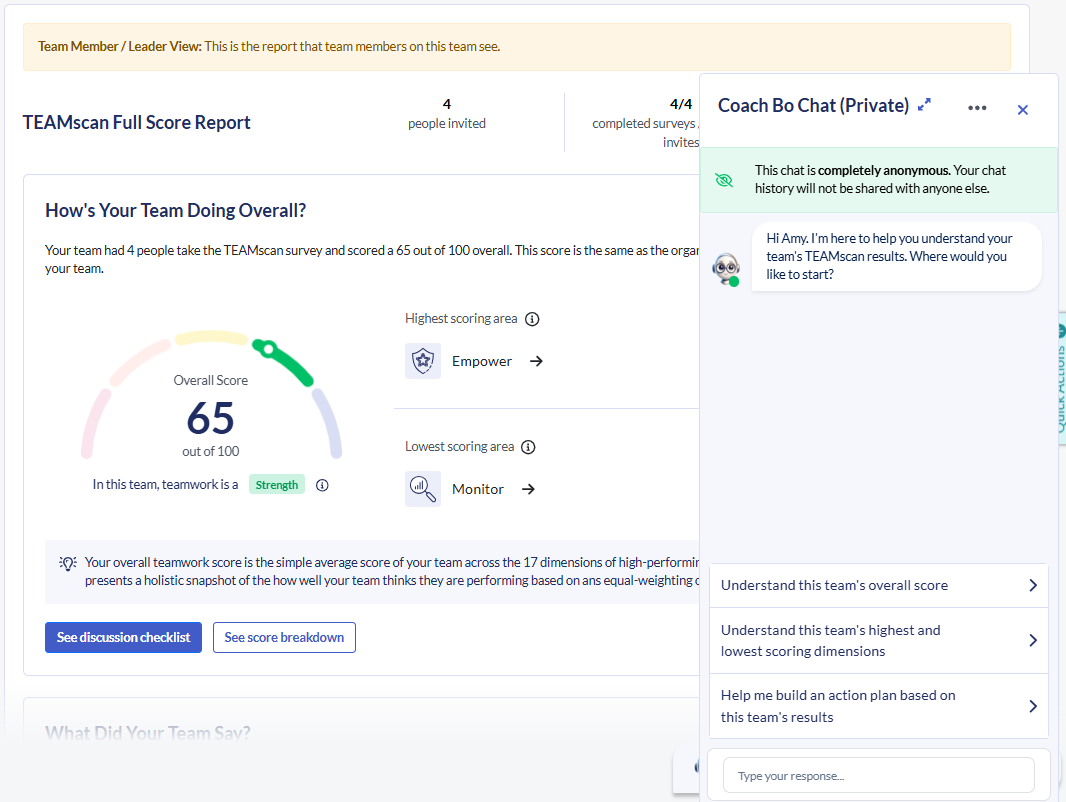Select 'Understand this team's overall score' prompt
This screenshot has width=1066, height=802.
(x=878, y=585)
